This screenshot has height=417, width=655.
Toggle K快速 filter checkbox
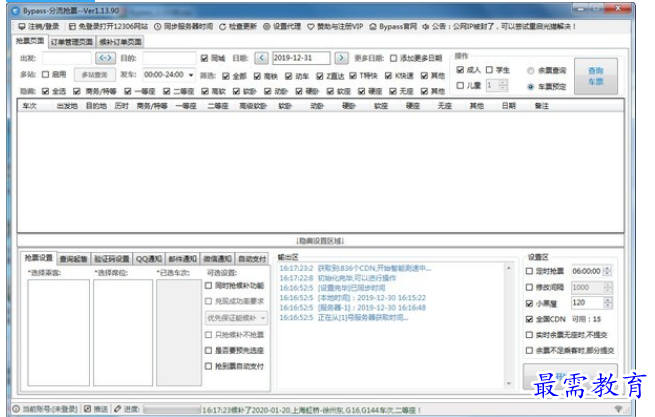click(x=388, y=76)
